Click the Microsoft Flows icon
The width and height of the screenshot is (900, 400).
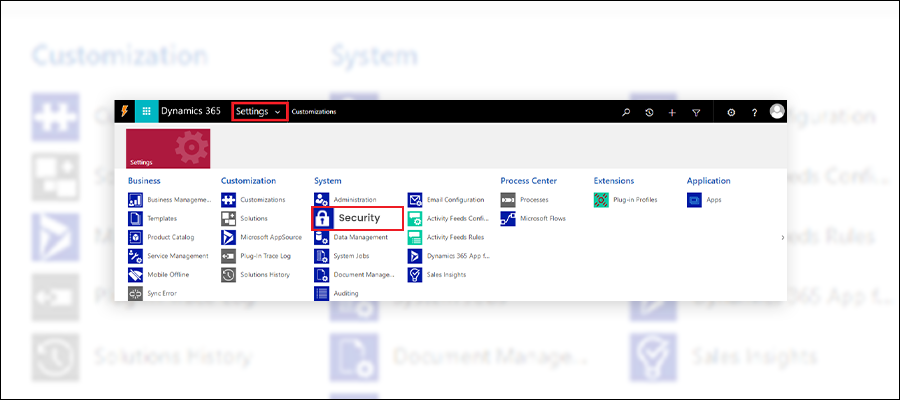click(507, 219)
